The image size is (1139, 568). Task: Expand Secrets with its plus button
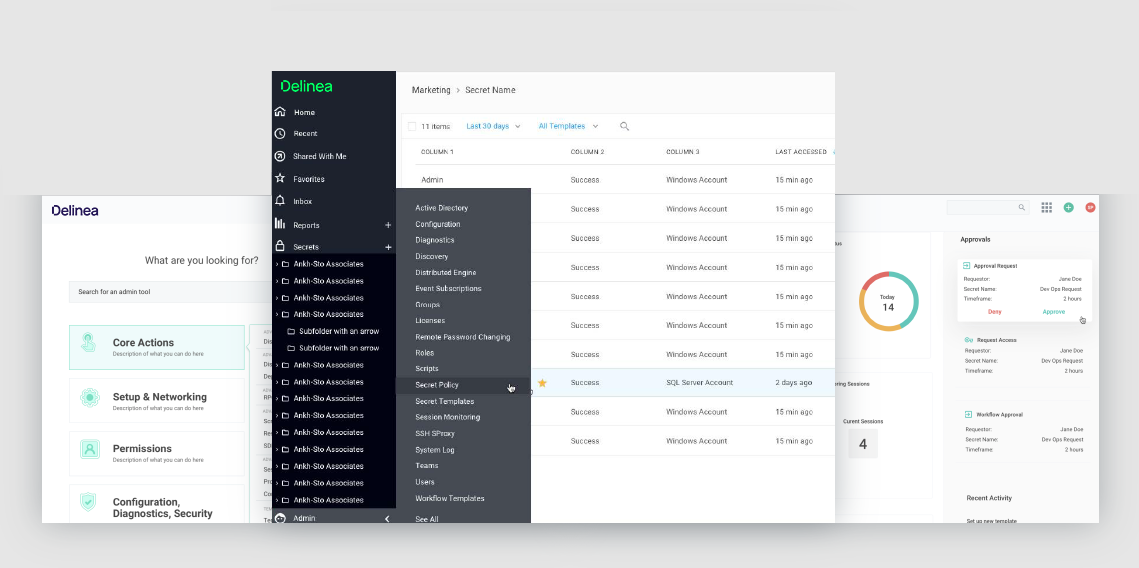[x=388, y=247]
